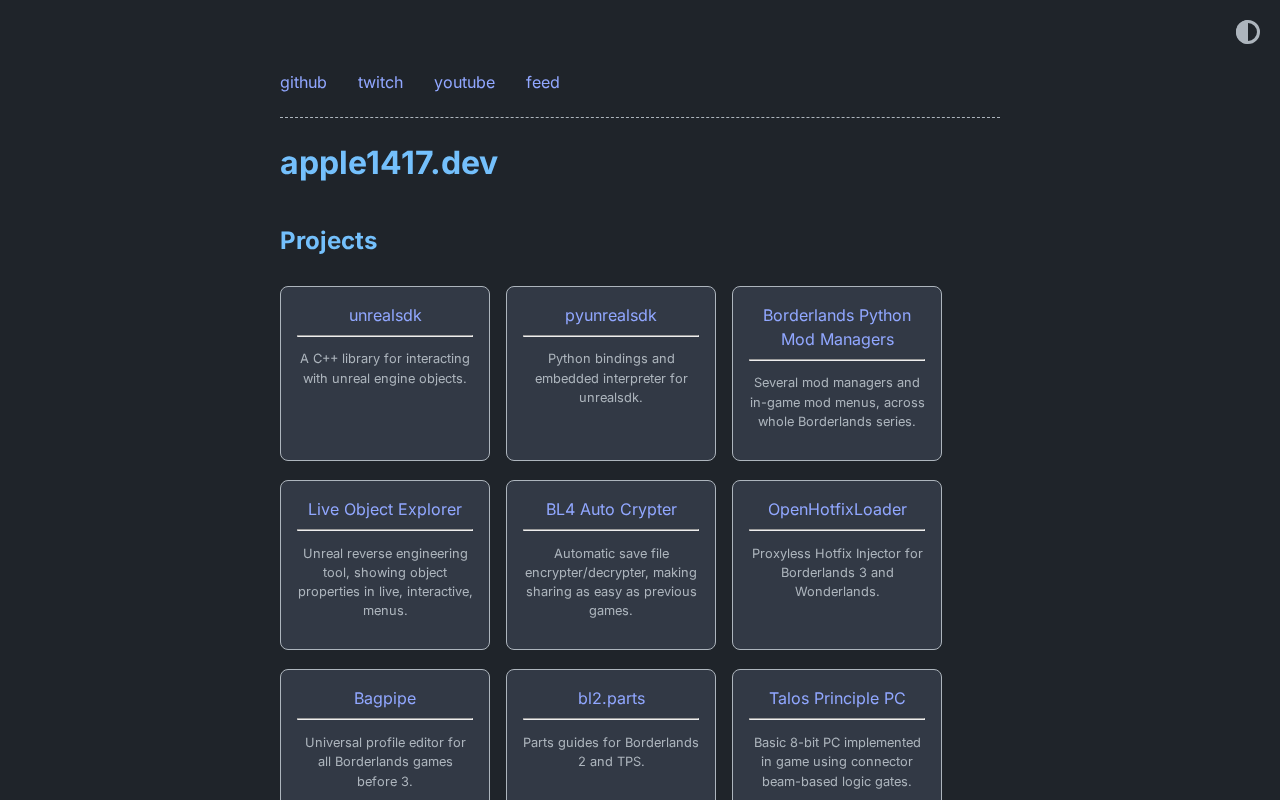This screenshot has height=800, width=1280.
Task: Click 'Python bindings and embedded interpreter' description
Action: coord(611,378)
